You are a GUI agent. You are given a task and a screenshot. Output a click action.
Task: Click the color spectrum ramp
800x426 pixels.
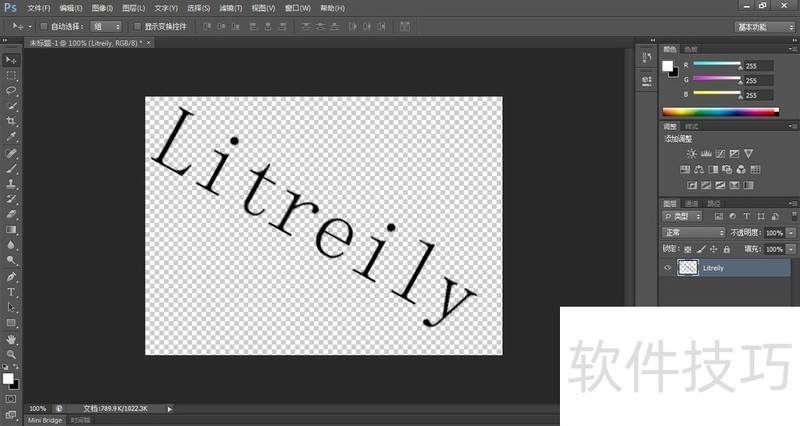[x=720, y=112]
